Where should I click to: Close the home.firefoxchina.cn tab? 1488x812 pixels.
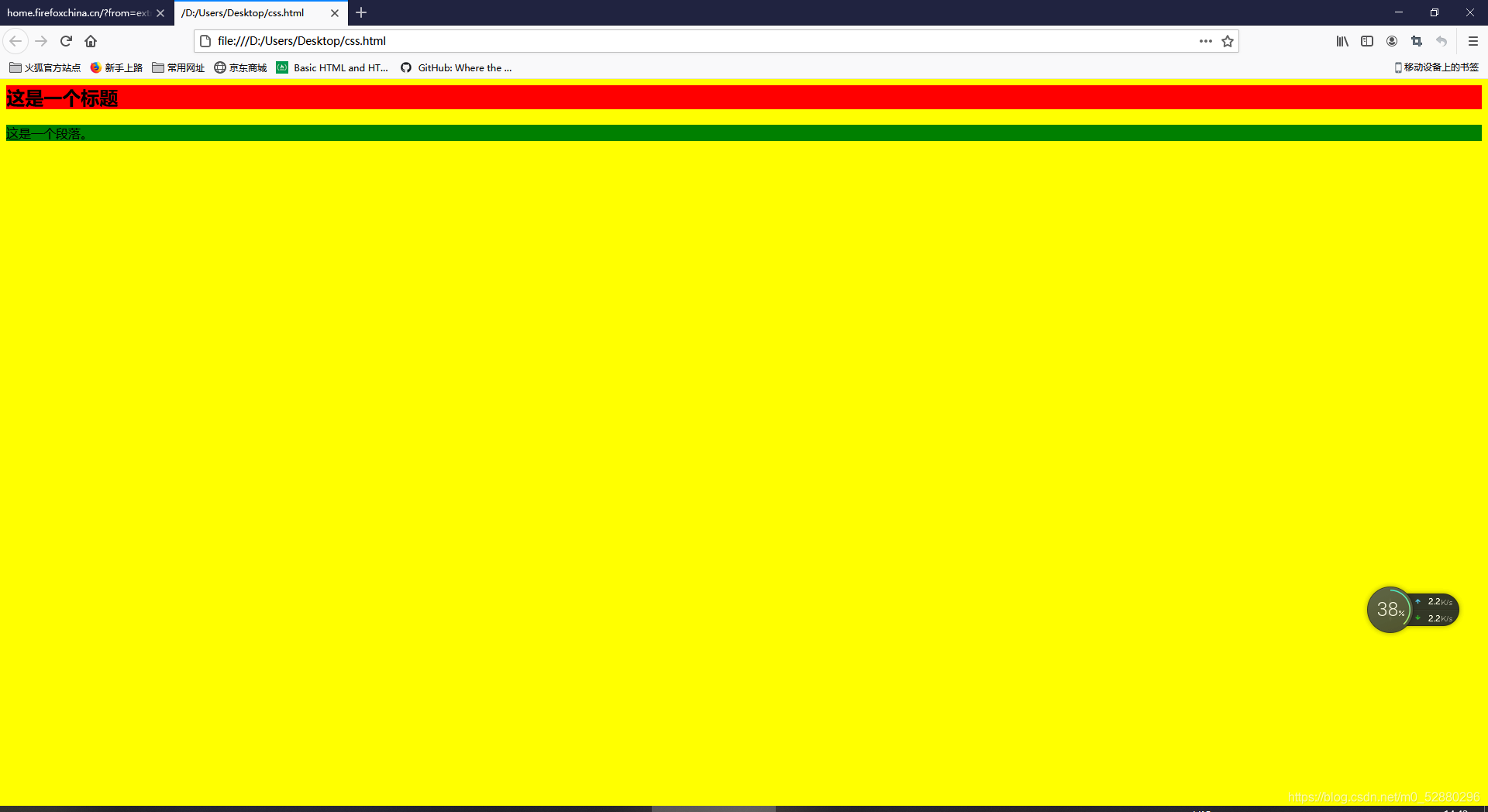(x=160, y=13)
